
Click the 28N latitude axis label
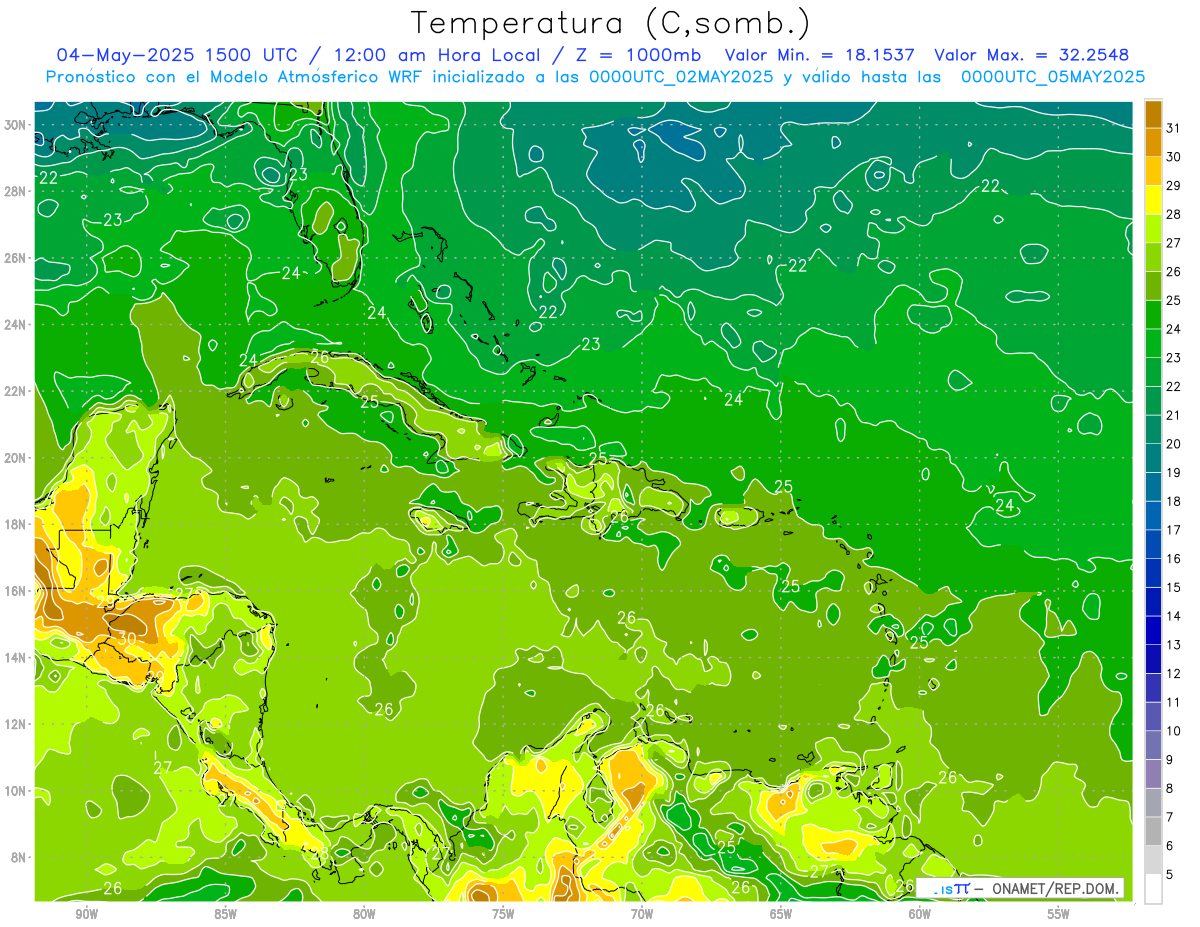tap(17, 191)
